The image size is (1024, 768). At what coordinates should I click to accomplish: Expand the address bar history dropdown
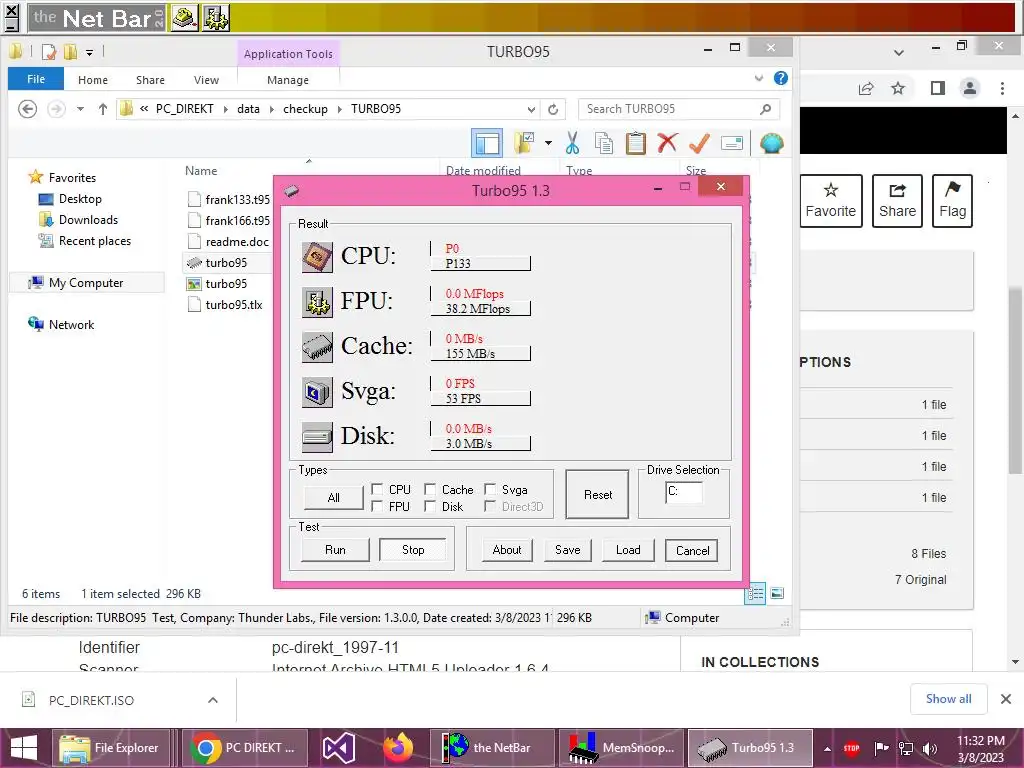532,109
